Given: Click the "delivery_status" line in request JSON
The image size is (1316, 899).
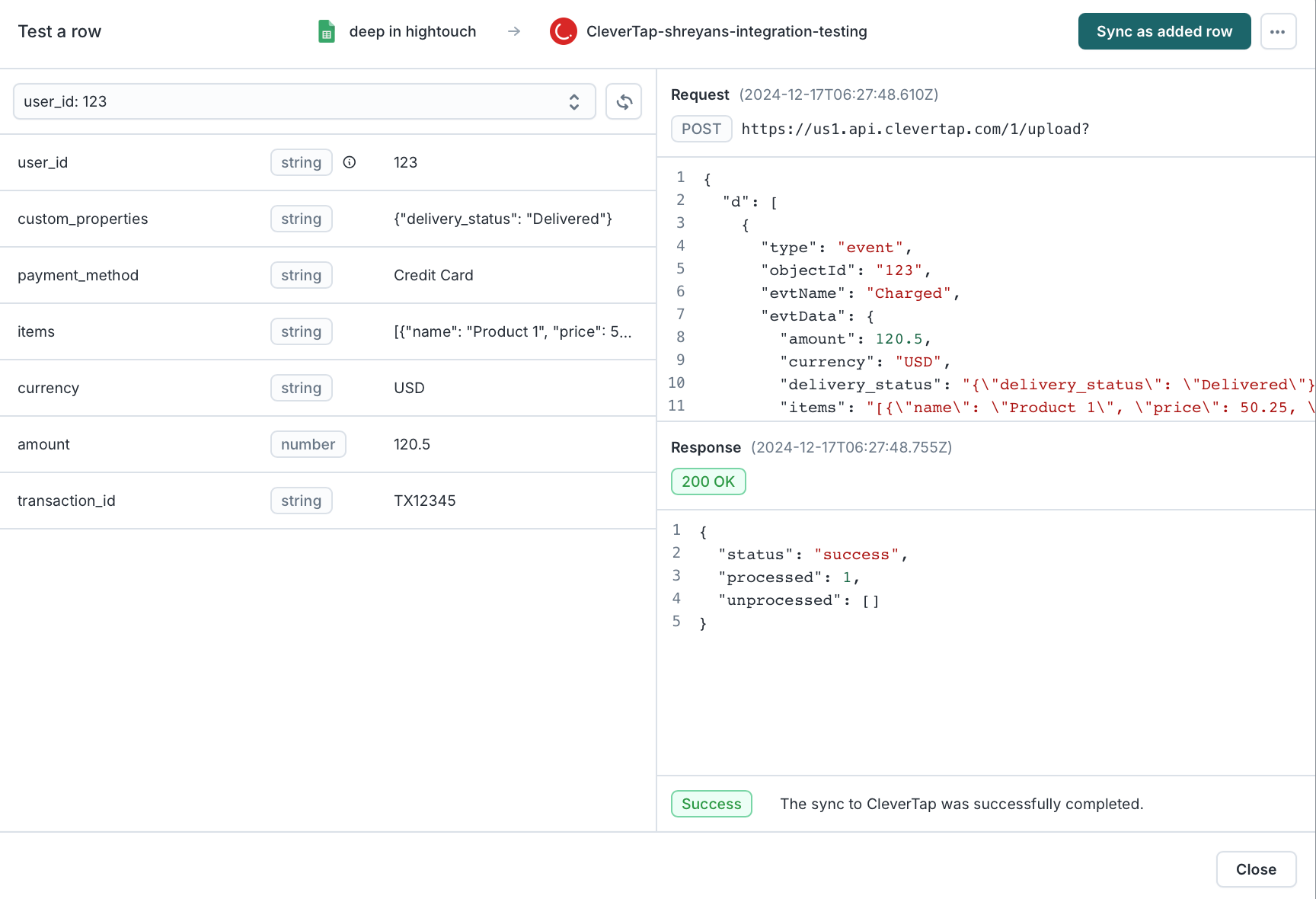Looking at the screenshot, I should tap(1048, 385).
